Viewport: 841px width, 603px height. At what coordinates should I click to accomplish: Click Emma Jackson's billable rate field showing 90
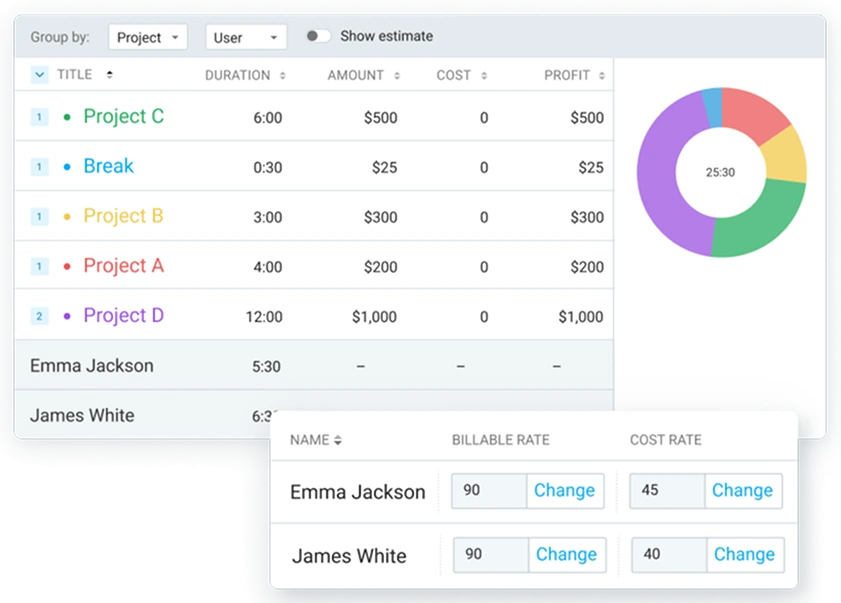pyautogui.click(x=489, y=490)
